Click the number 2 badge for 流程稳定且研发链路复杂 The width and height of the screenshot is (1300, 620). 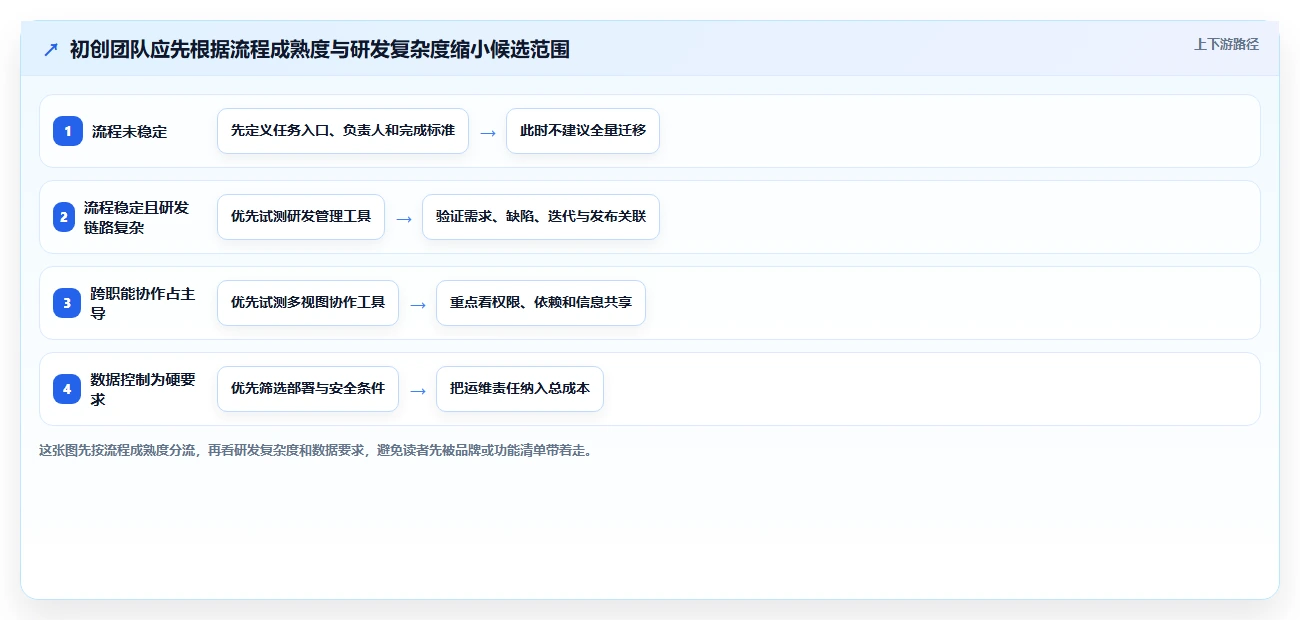pos(64,217)
